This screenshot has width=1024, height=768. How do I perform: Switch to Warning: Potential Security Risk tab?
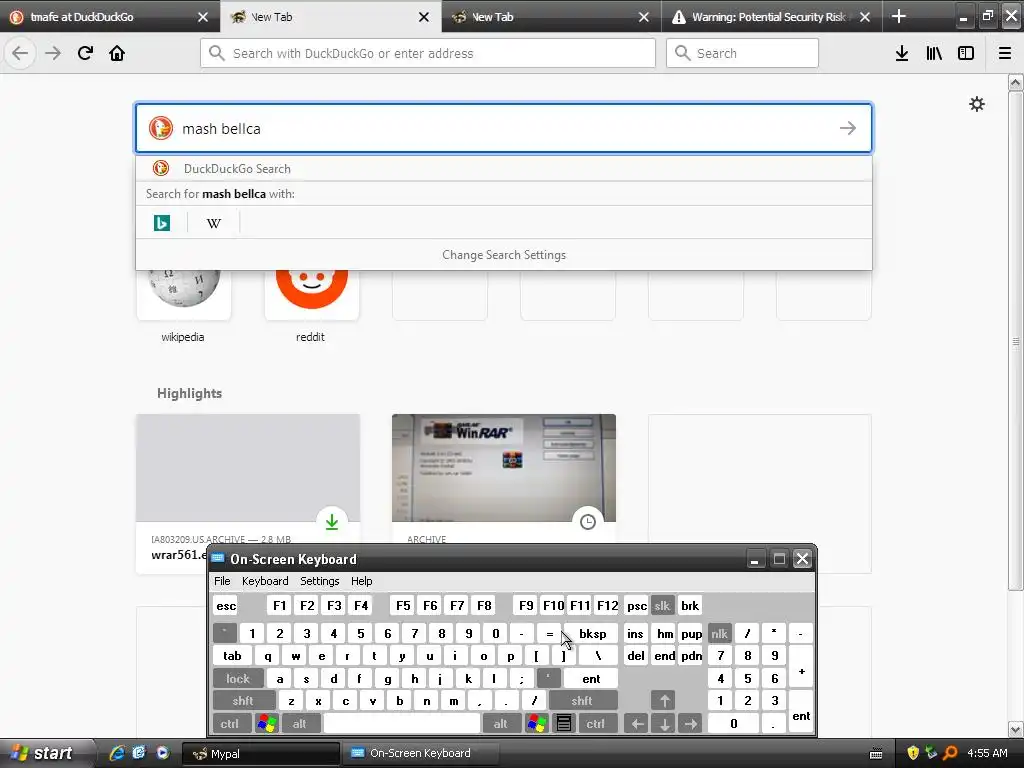pyautogui.click(x=772, y=16)
